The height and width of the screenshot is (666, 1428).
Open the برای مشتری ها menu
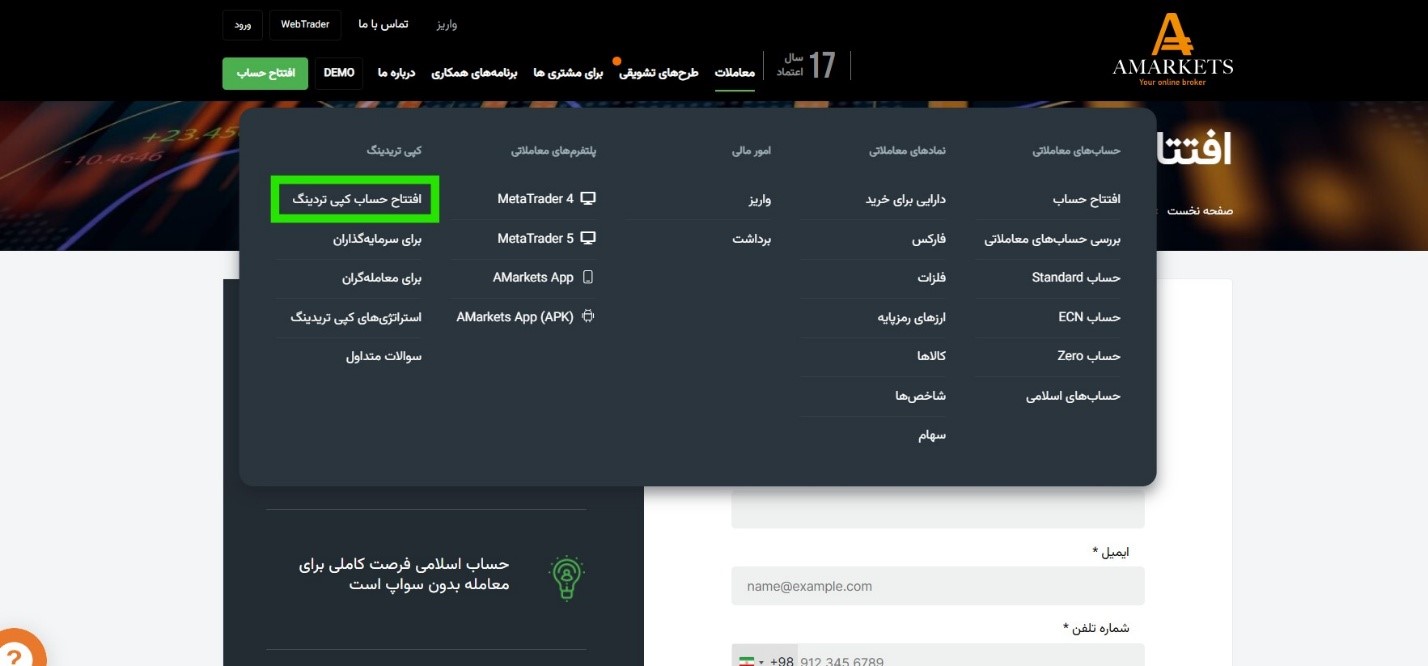coord(568,73)
